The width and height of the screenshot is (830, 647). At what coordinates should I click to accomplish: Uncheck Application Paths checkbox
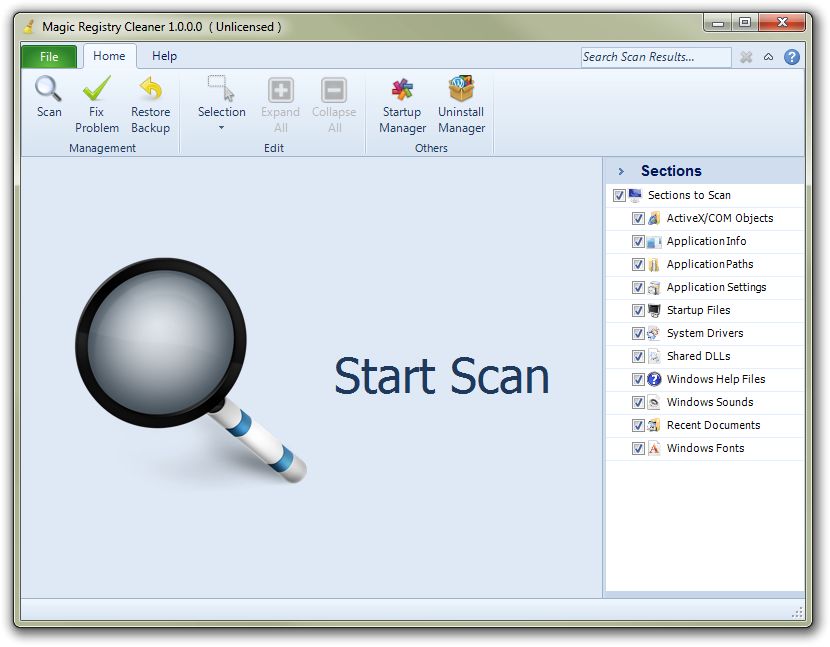click(638, 264)
